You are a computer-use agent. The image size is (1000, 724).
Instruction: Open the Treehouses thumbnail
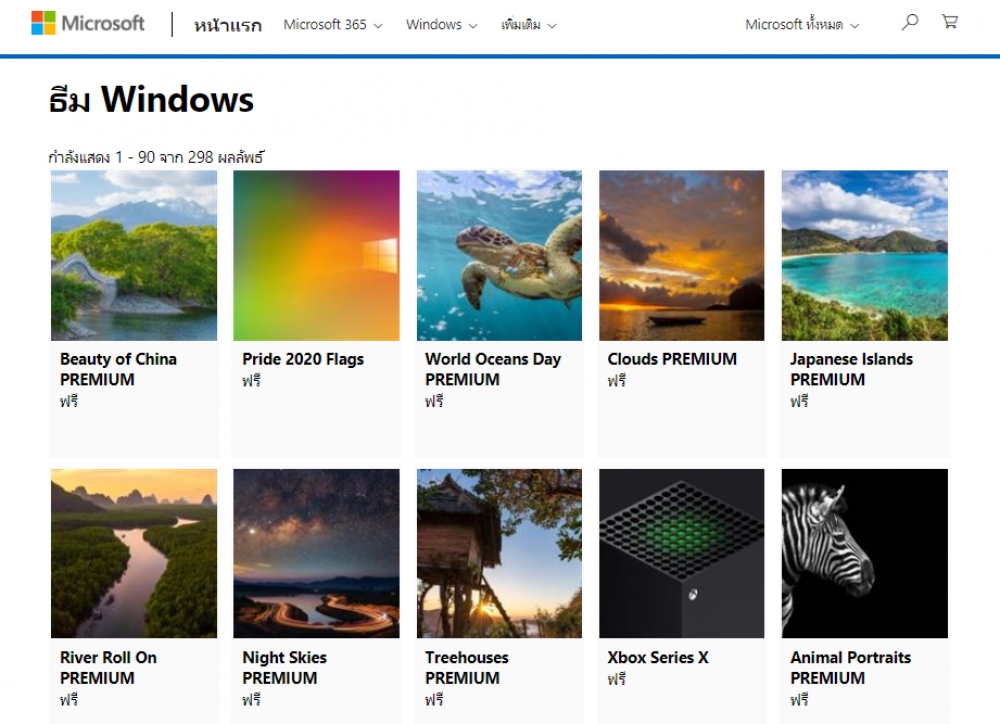tap(499, 554)
